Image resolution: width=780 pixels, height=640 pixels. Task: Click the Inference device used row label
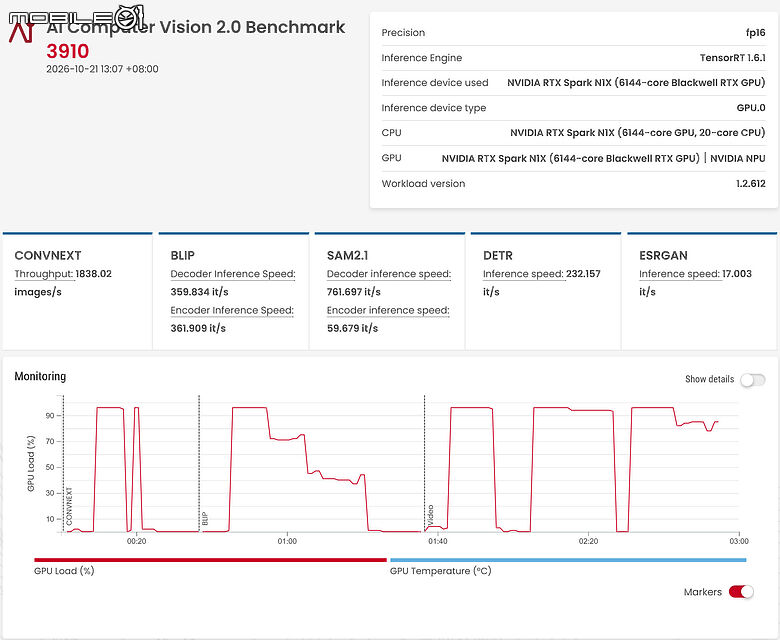(x=435, y=83)
